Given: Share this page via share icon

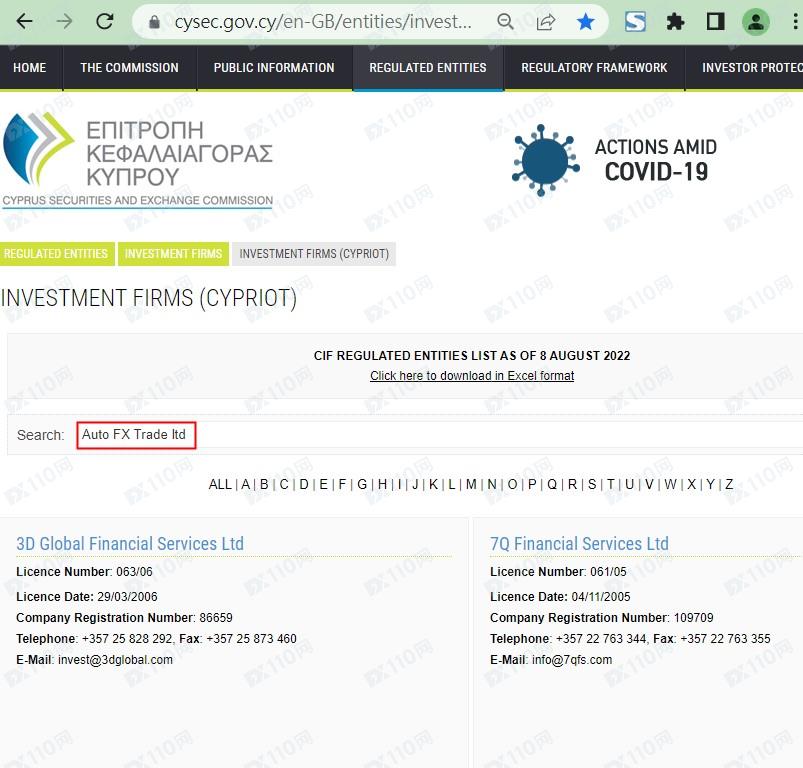Looking at the screenshot, I should point(546,22).
